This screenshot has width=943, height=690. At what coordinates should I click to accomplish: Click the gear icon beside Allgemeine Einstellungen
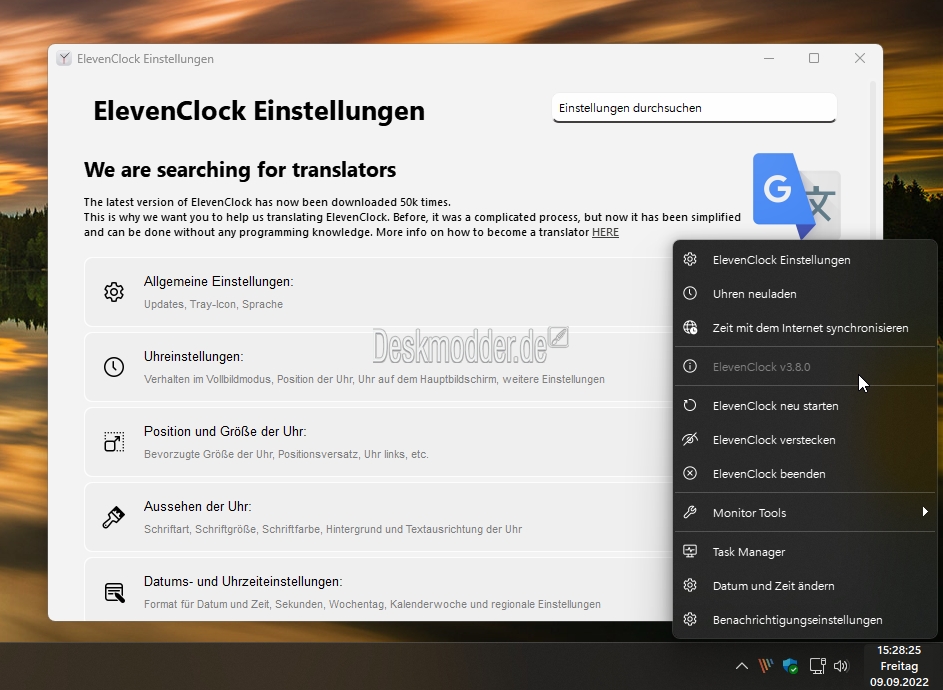click(114, 292)
